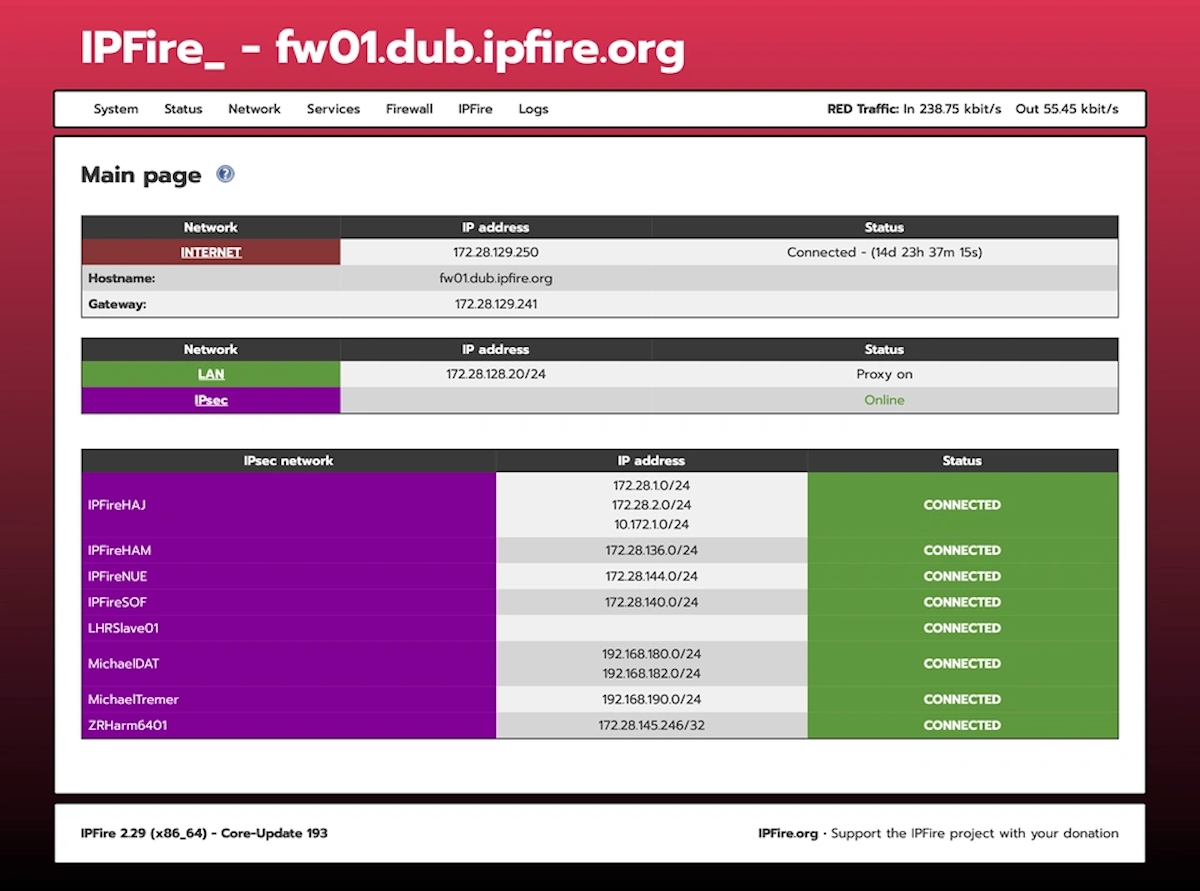Click the Hostname: label

point(121,278)
